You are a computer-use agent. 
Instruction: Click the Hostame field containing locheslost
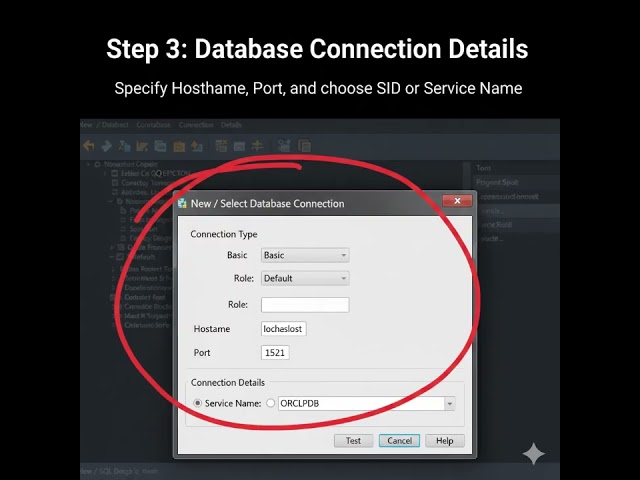tap(283, 329)
